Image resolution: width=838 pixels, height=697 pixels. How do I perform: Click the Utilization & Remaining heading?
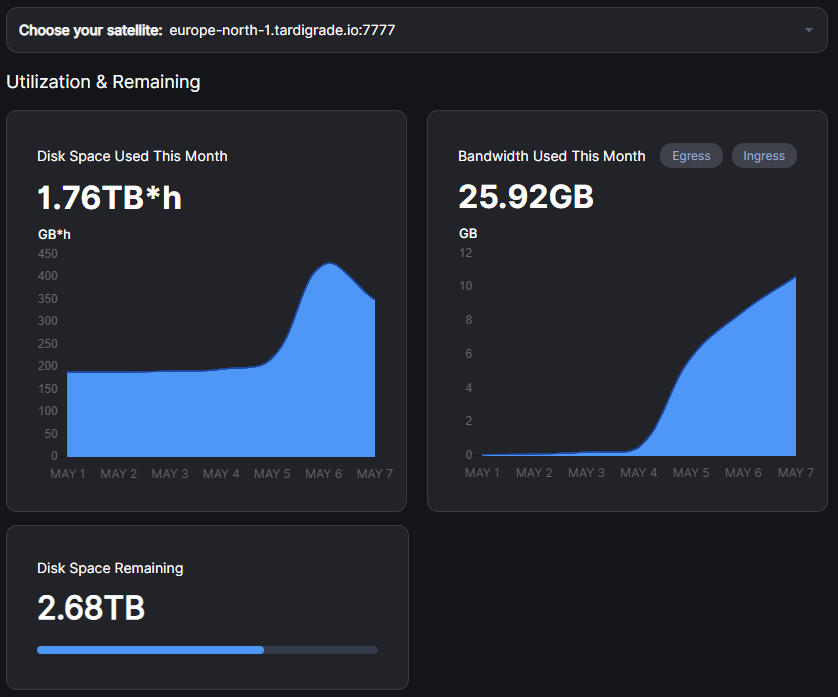pyautogui.click(x=103, y=82)
